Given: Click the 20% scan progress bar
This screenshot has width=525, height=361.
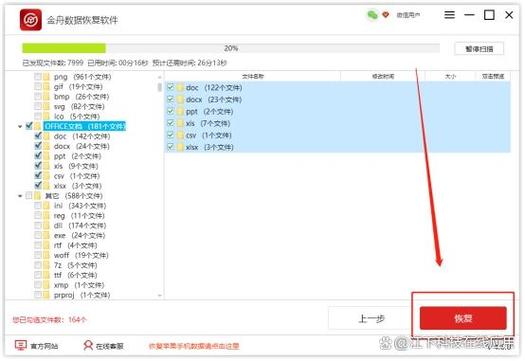Looking at the screenshot, I should (x=231, y=48).
